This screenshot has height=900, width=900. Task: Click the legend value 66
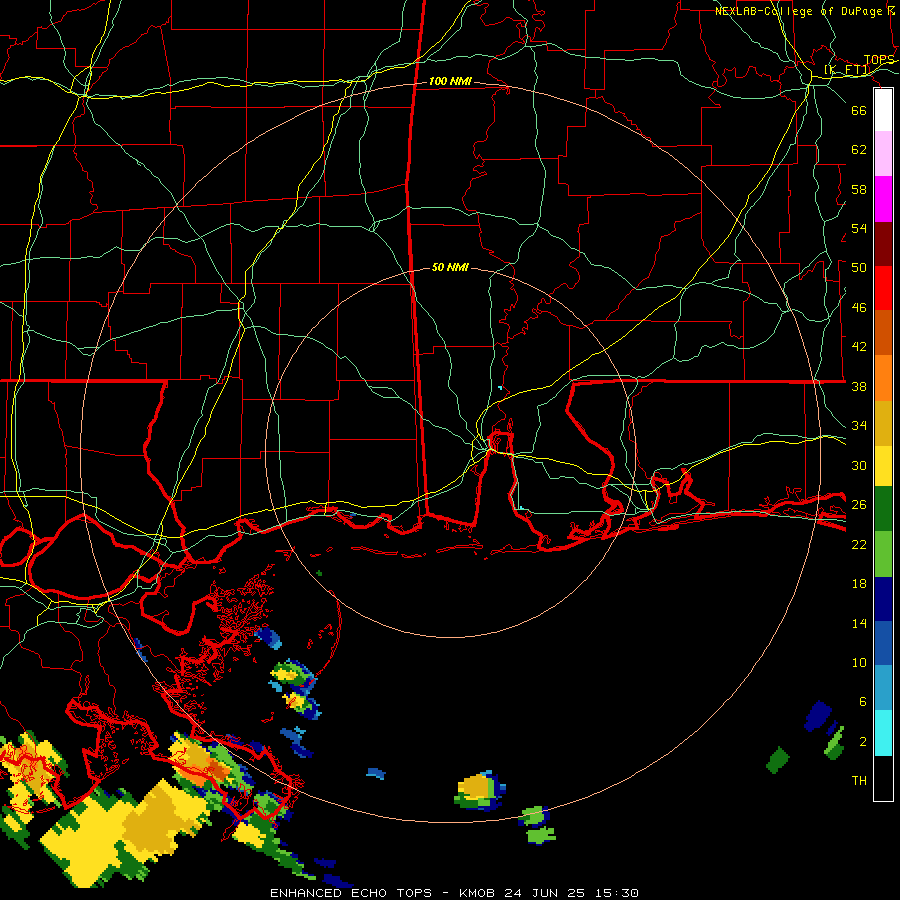(x=859, y=110)
